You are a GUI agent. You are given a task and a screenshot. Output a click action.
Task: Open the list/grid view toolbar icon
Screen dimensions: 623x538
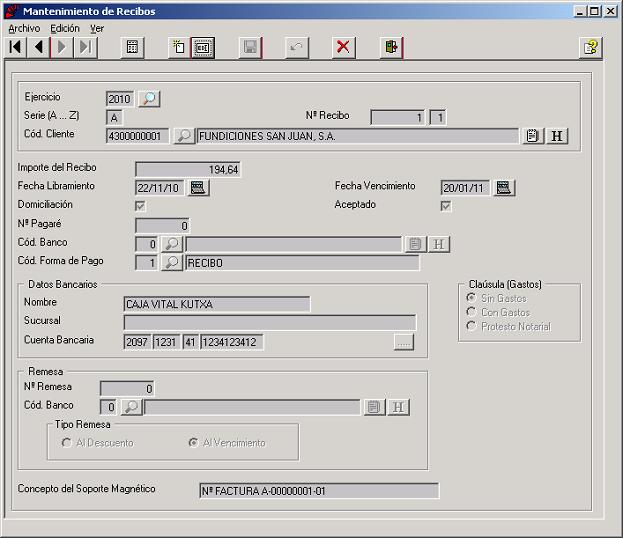tap(132, 48)
